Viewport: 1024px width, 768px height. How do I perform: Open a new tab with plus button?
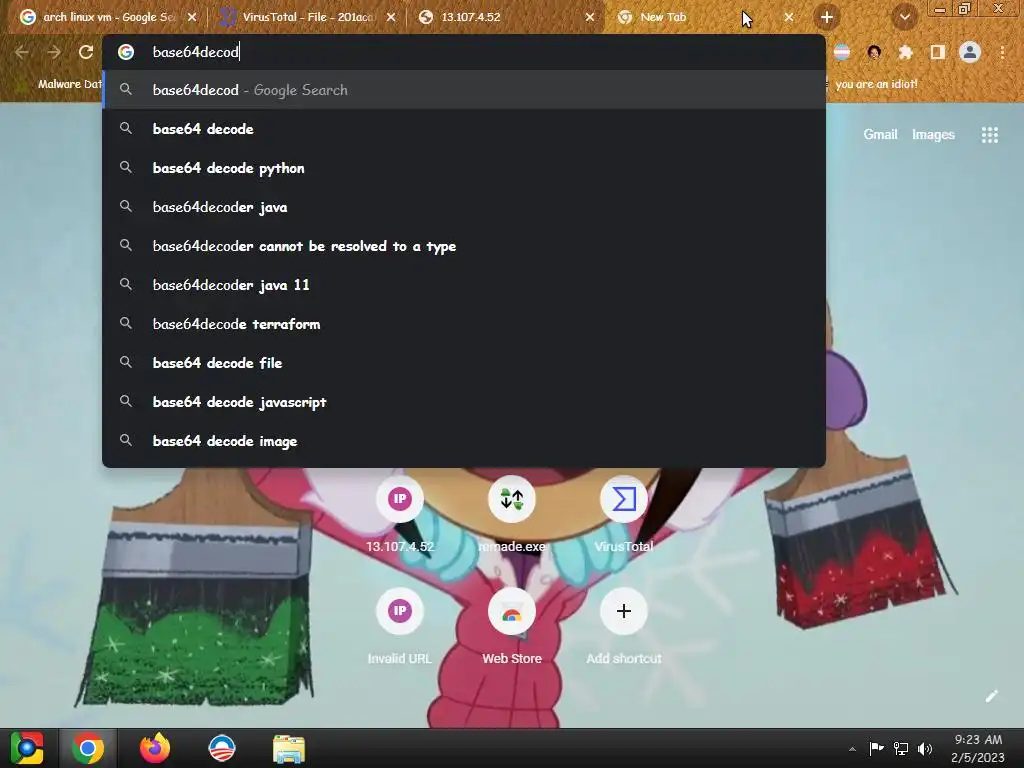tap(827, 18)
